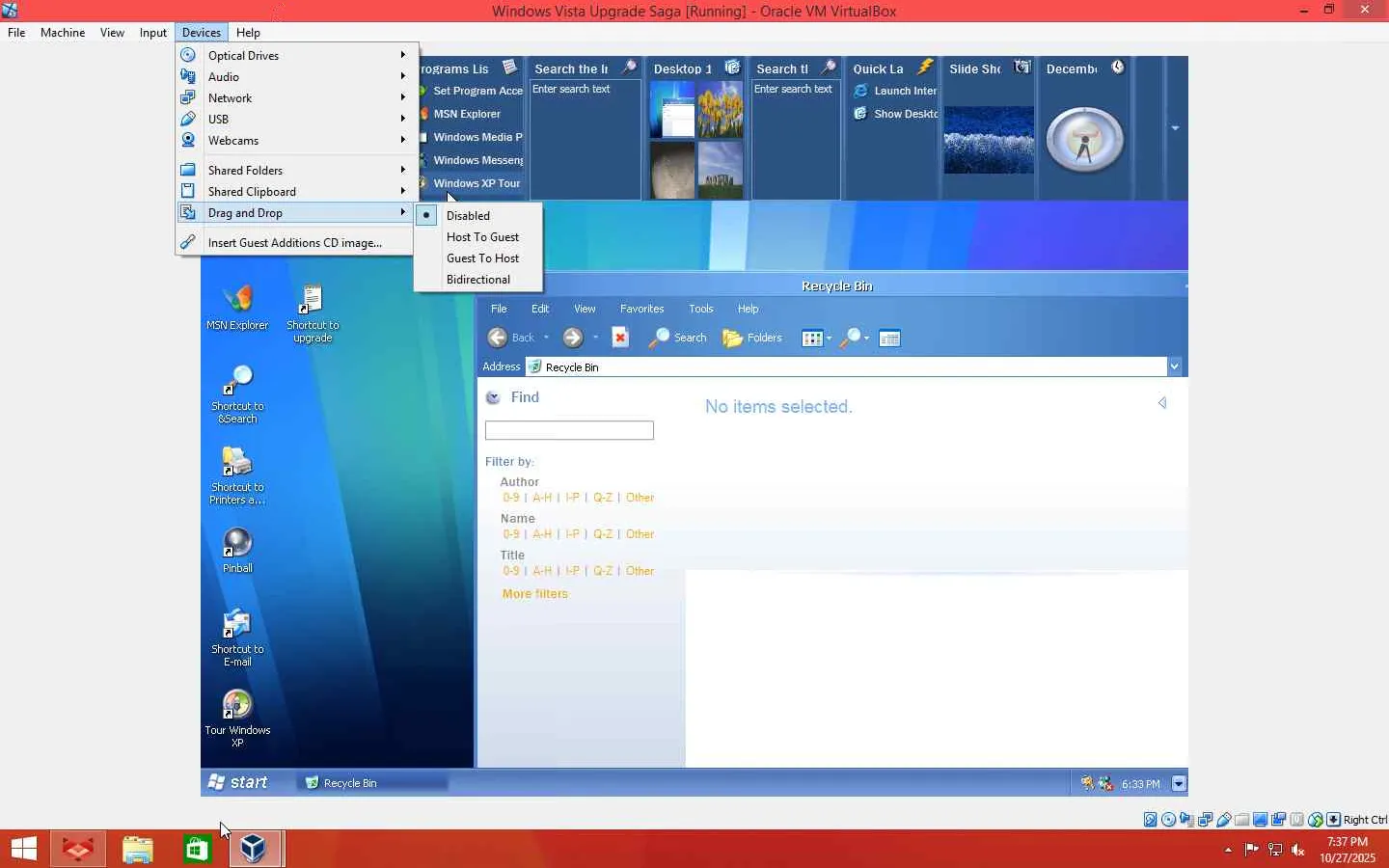
Task: Click the guest start button
Action: [238, 782]
